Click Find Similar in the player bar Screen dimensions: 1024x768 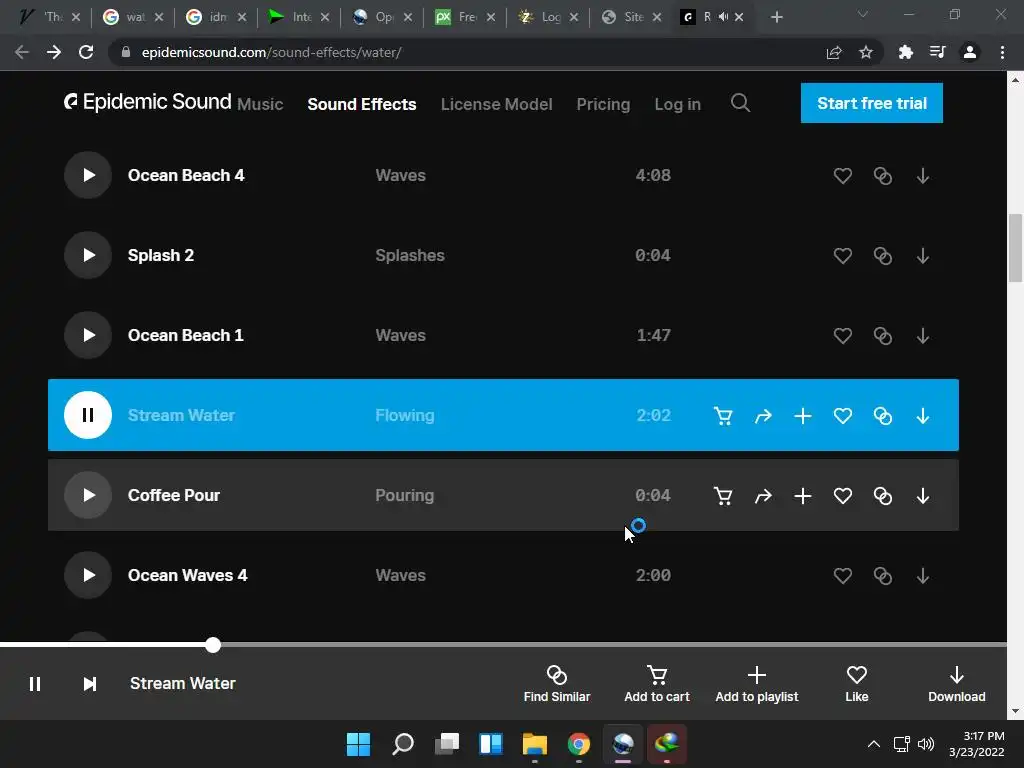(556, 684)
